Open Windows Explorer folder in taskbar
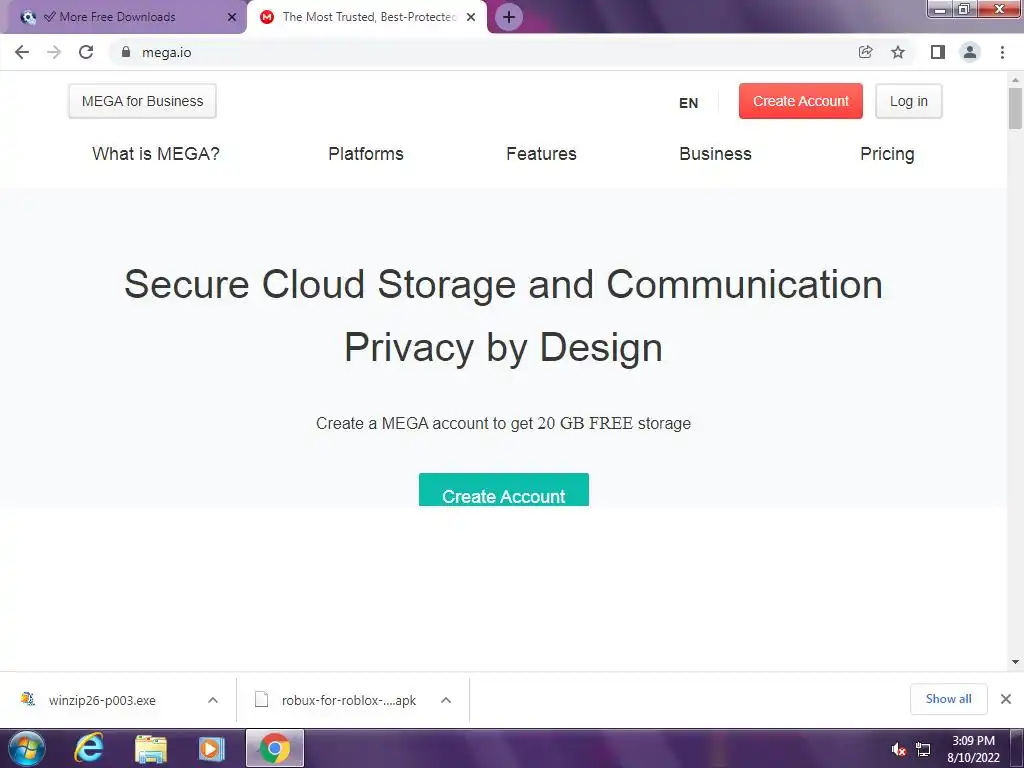The image size is (1024, 768). (x=151, y=748)
